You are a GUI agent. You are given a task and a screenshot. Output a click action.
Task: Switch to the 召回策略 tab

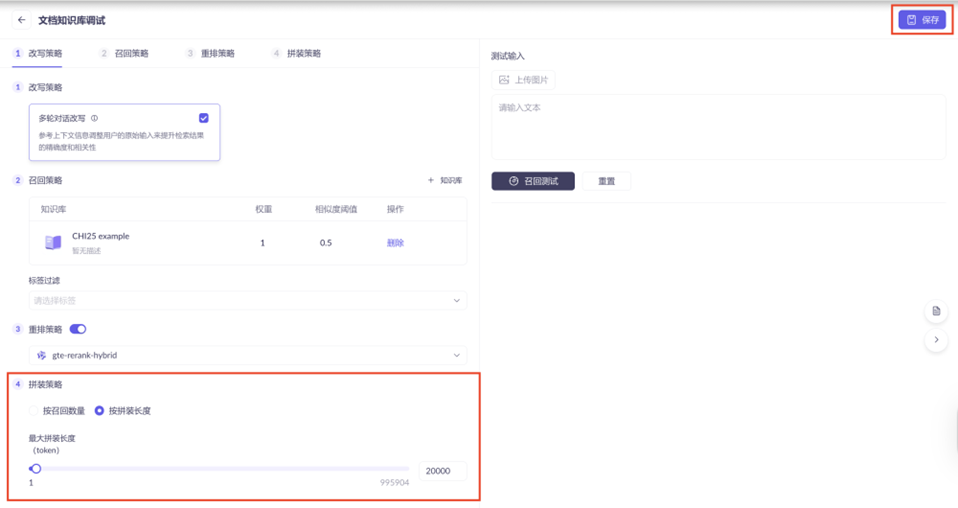click(124, 54)
